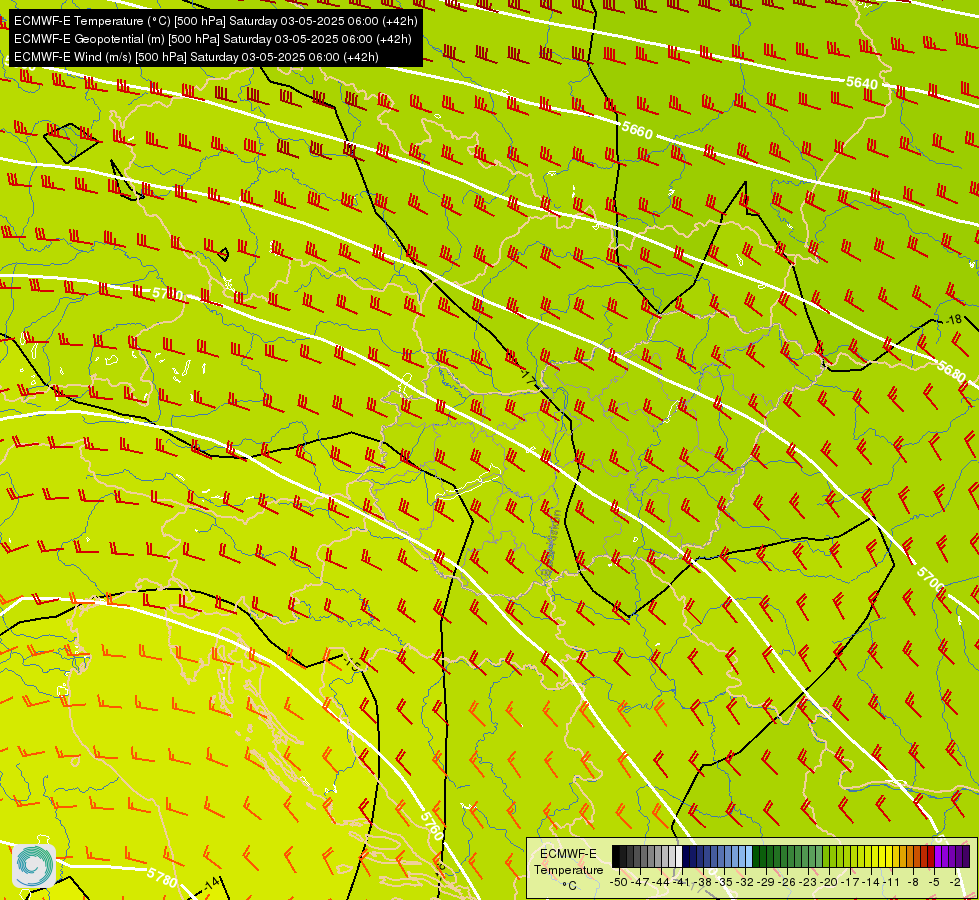Click the legend title 'ECMWF-E Temperature °C'
The height and width of the screenshot is (900, 979).
(568, 869)
